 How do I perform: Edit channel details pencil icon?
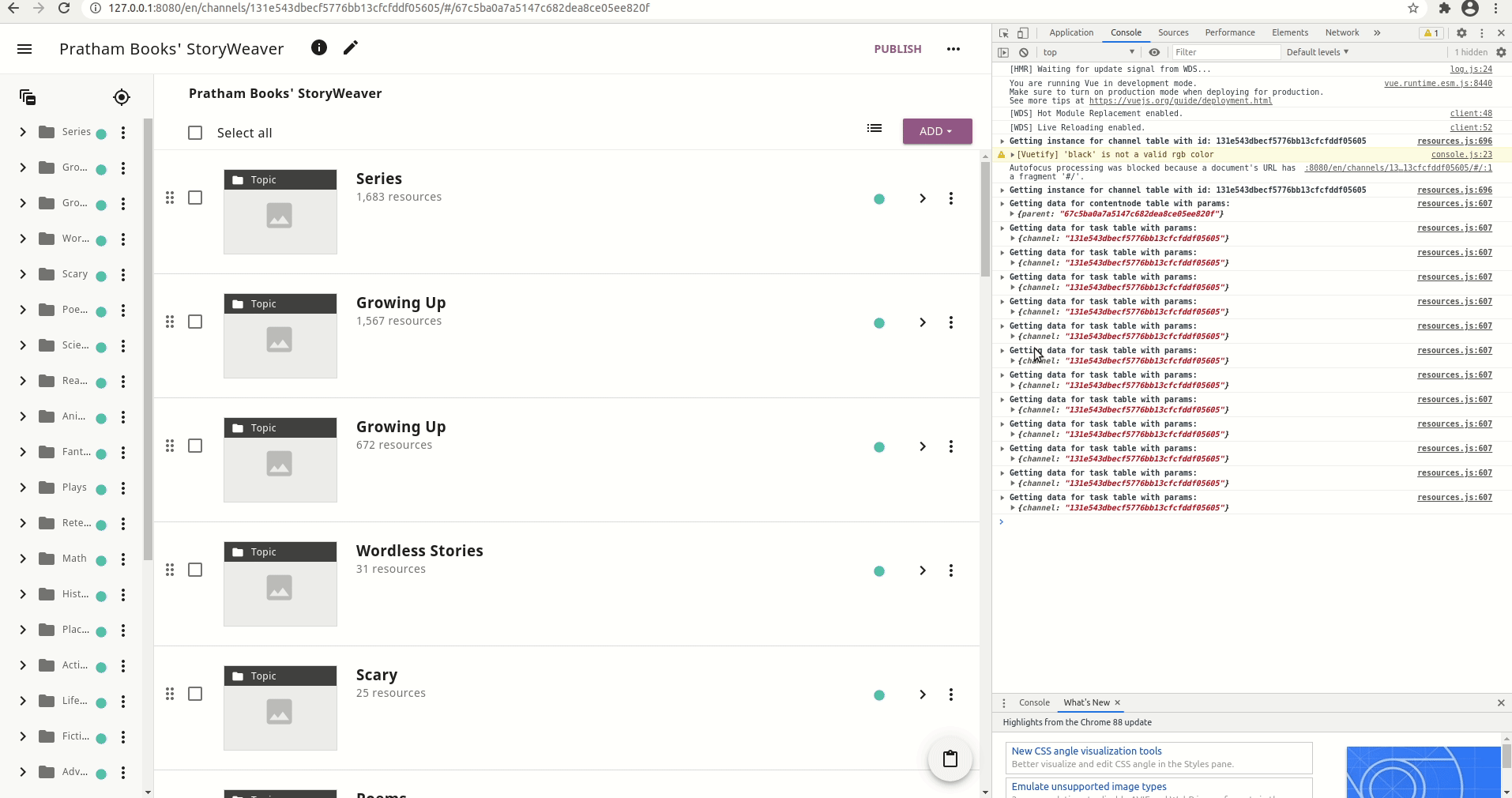[351, 47]
